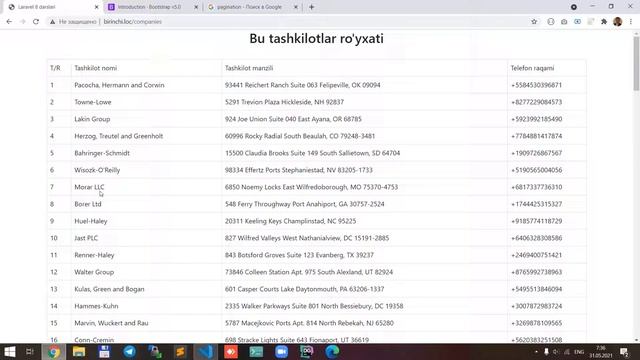Show hidden system tray icons
Image resolution: width=640 pixels, height=360 pixels.
point(536,352)
